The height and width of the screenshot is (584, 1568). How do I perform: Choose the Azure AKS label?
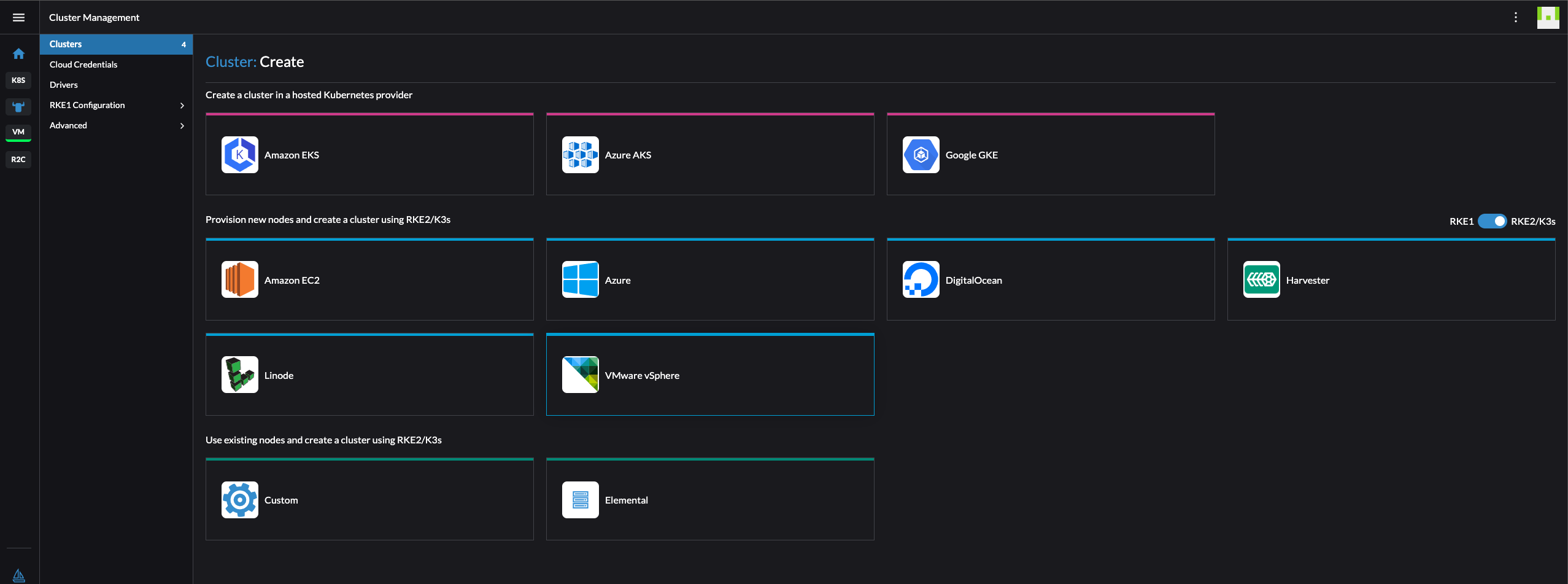click(628, 155)
